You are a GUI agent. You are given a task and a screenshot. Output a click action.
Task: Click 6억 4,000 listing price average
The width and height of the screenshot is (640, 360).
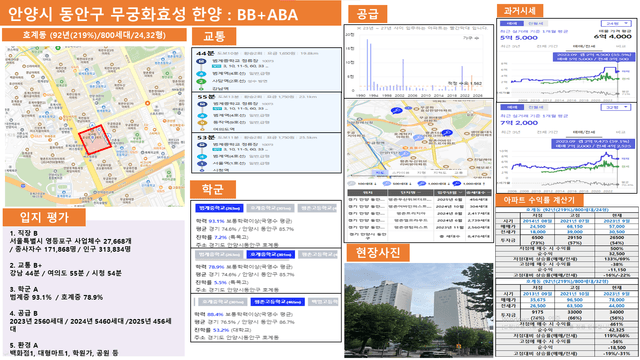point(613,37)
